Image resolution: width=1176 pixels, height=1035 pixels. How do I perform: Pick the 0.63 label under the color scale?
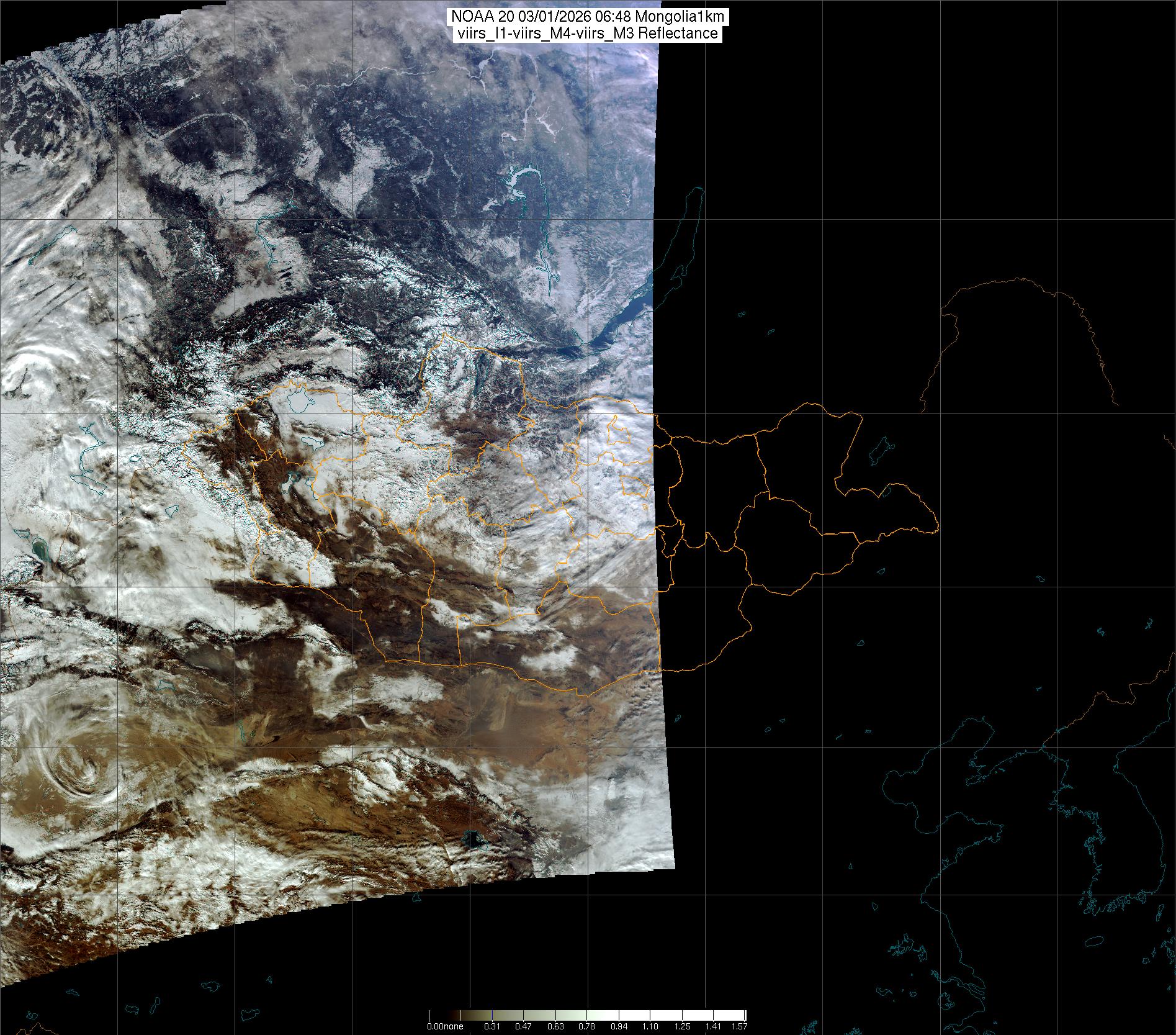[x=555, y=1026]
